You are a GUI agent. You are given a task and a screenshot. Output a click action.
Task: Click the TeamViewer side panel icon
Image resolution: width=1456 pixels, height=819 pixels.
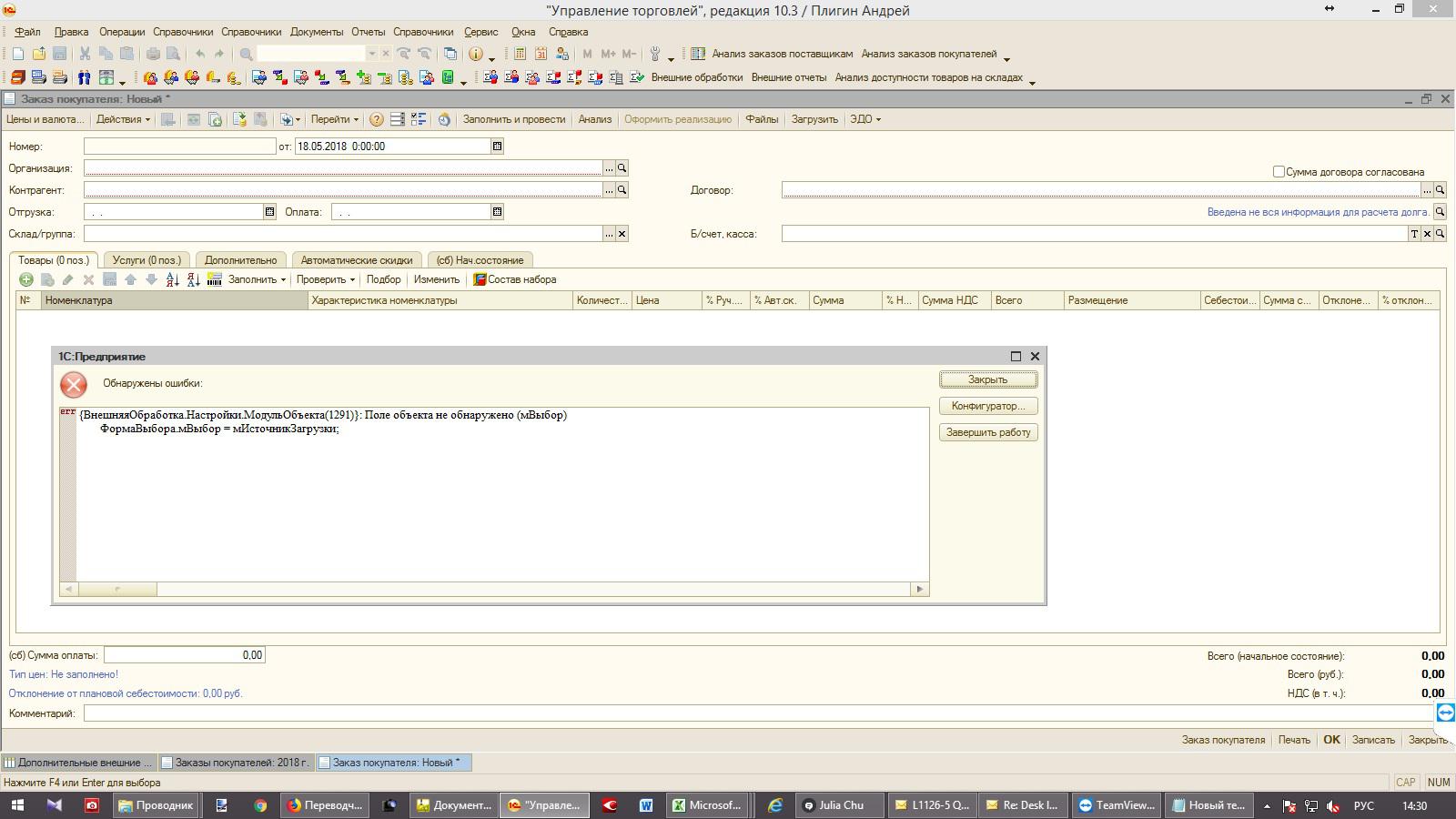(x=1445, y=713)
